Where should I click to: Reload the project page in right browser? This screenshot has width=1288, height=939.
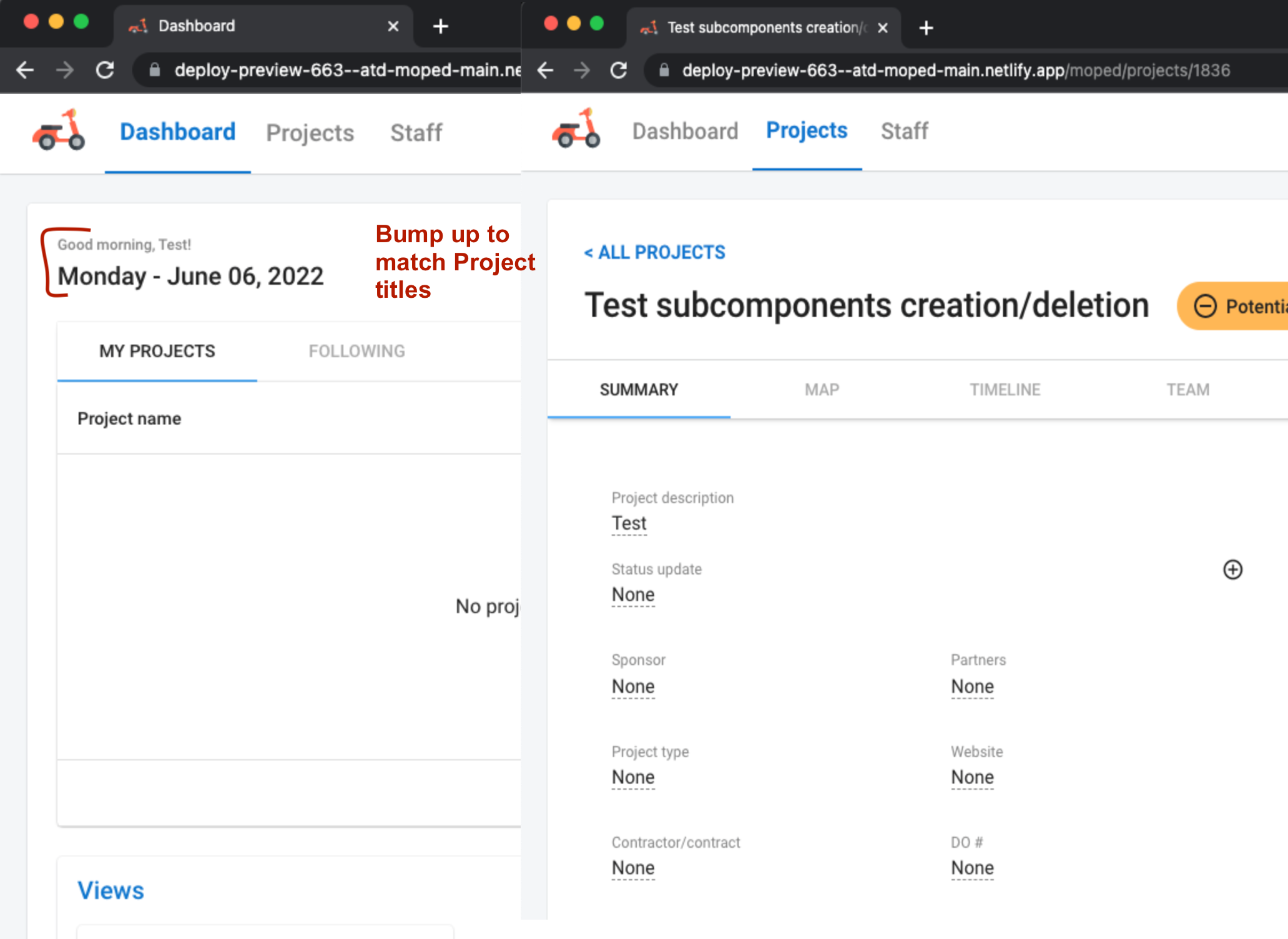coord(618,71)
